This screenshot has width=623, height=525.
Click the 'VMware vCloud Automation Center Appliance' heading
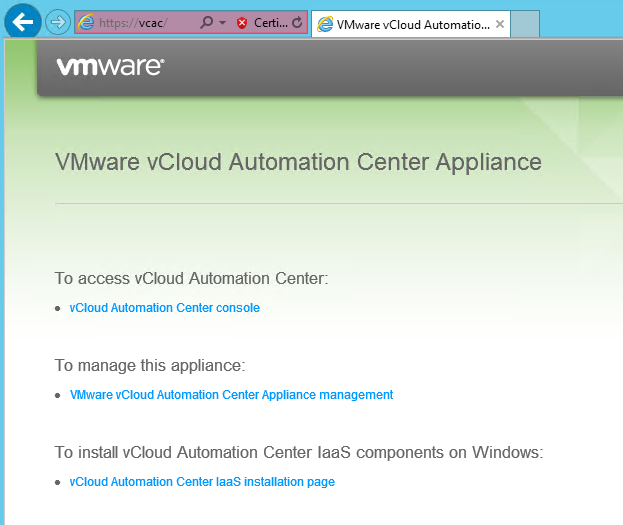(x=298, y=162)
